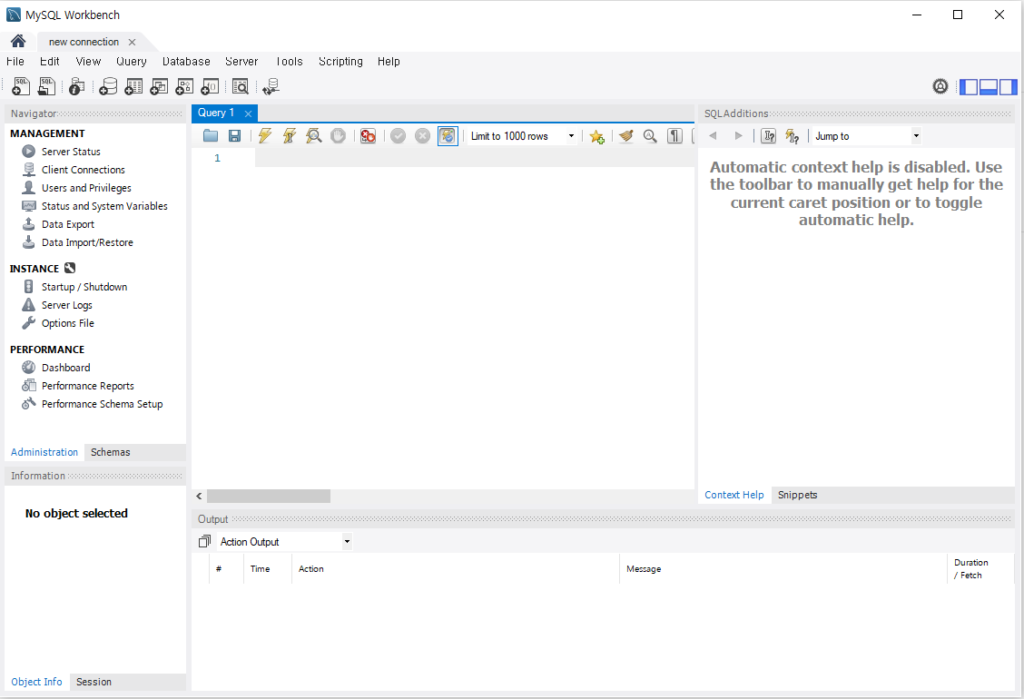1024x699 pixels.
Task: Reconnect to DBMS icon
Action: click(271, 86)
